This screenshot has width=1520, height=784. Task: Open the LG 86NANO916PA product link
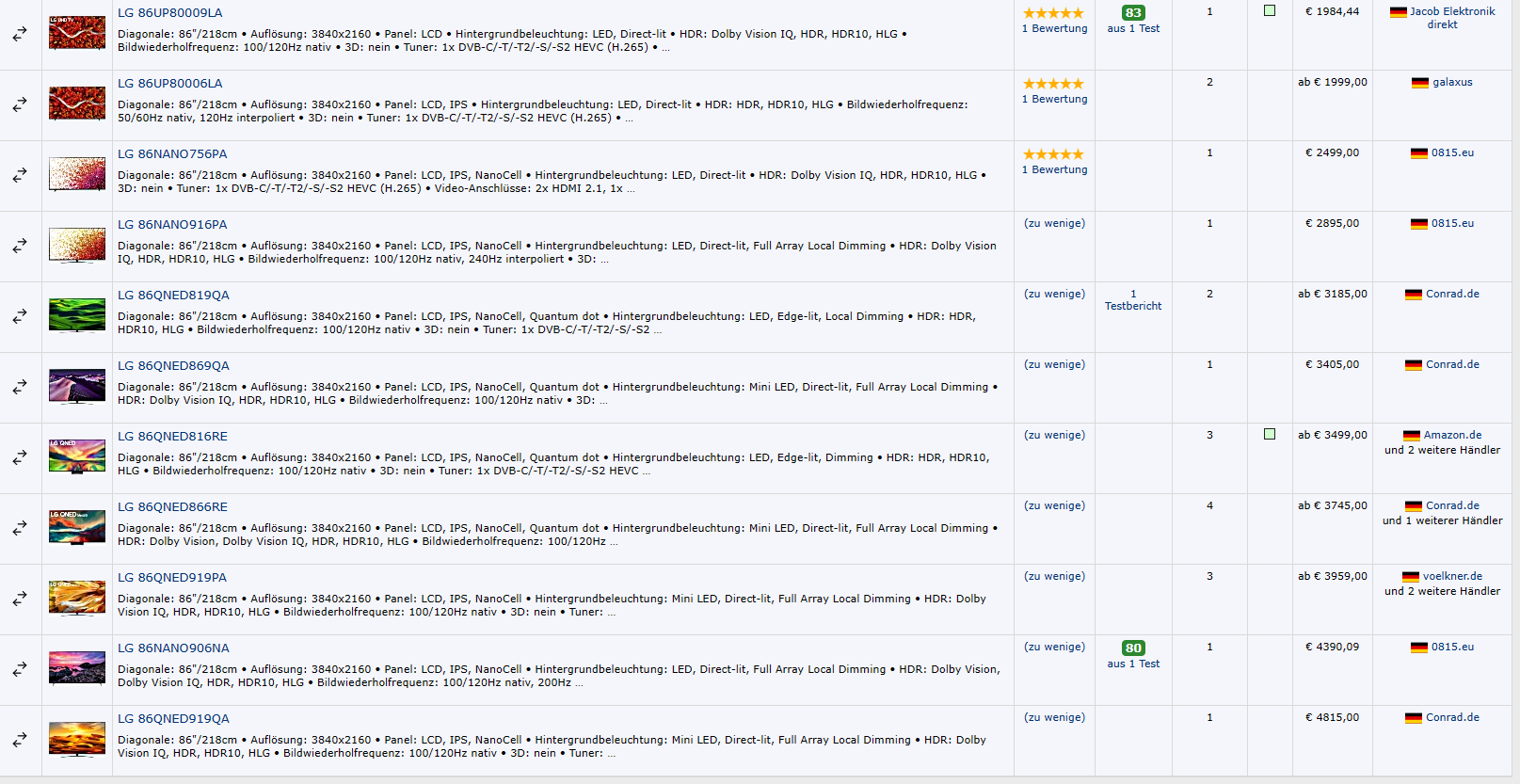pos(172,225)
